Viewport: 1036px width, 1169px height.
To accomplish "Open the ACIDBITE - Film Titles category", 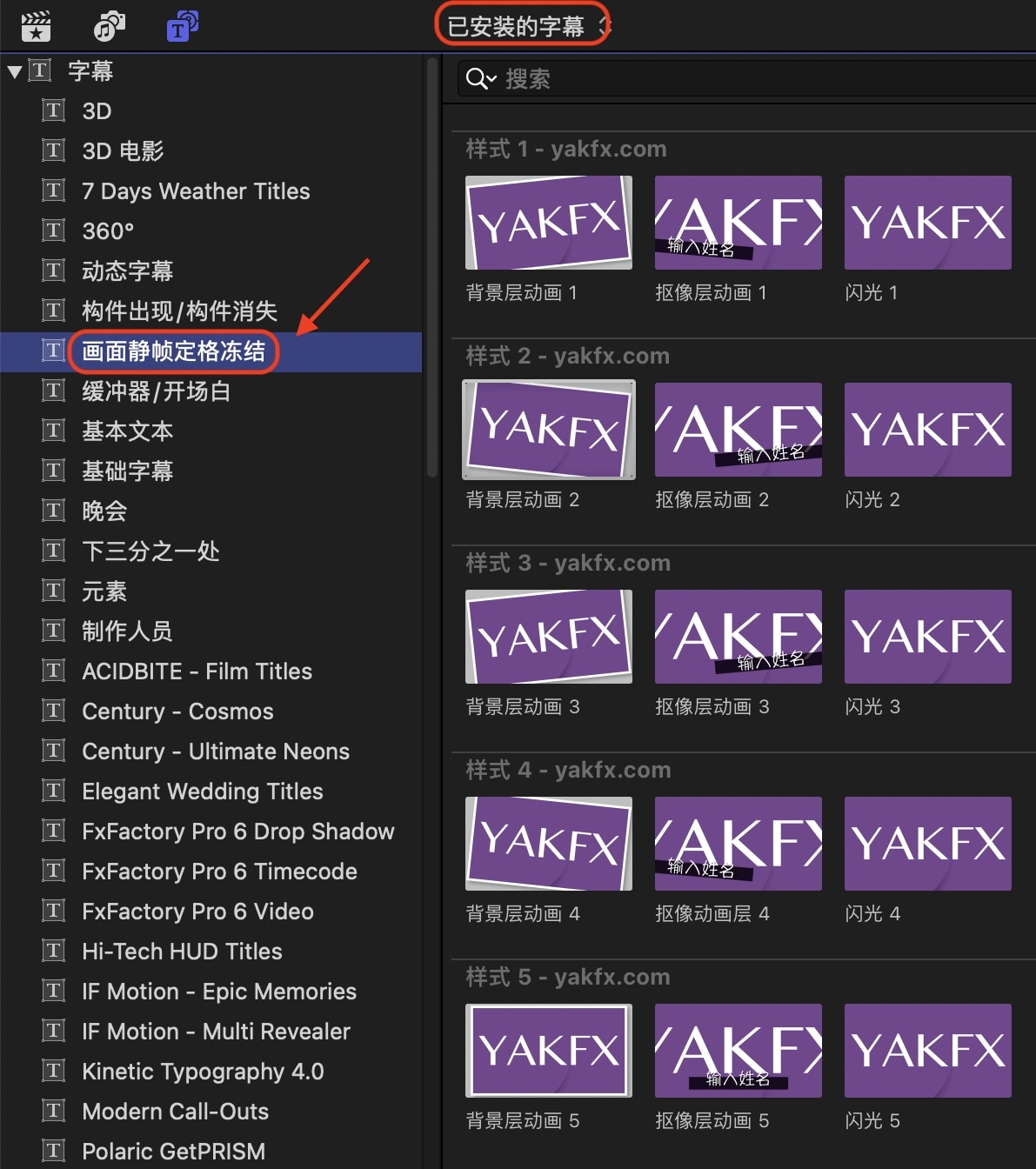I will (197, 671).
